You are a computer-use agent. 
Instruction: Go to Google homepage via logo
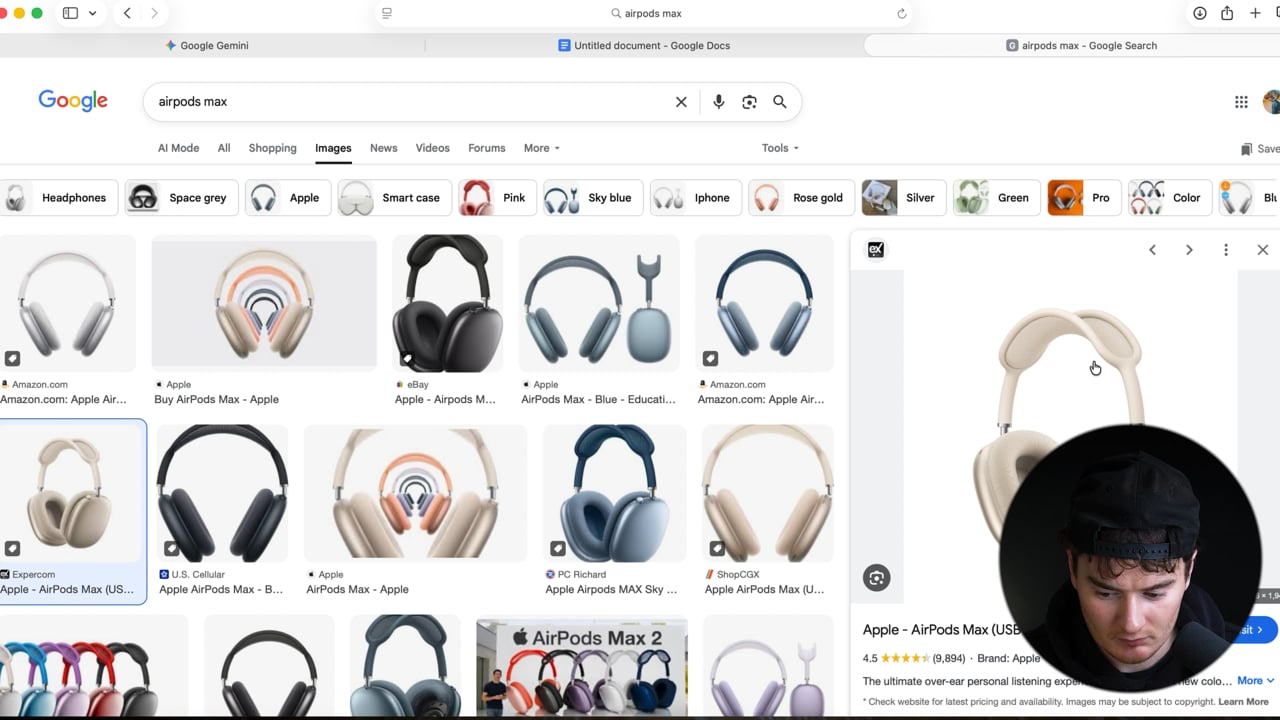tap(73, 101)
